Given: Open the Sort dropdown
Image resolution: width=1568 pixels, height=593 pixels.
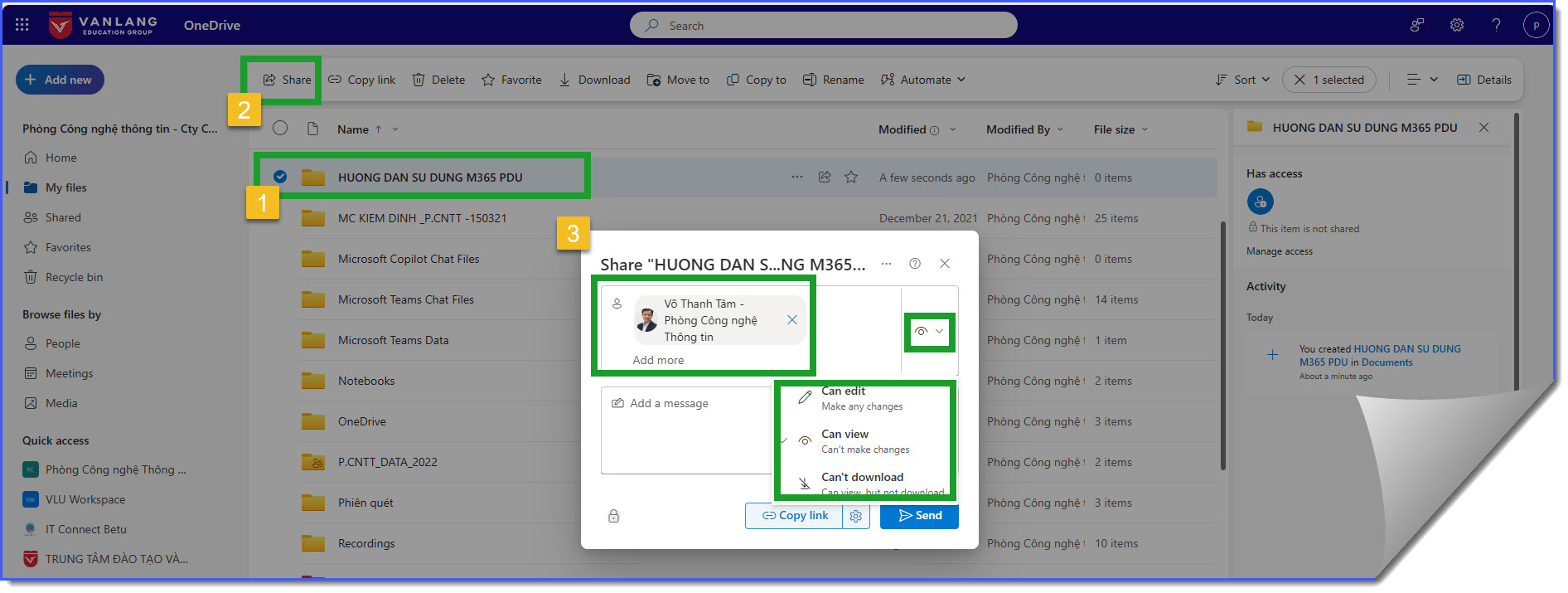Looking at the screenshot, I should (1242, 80).
